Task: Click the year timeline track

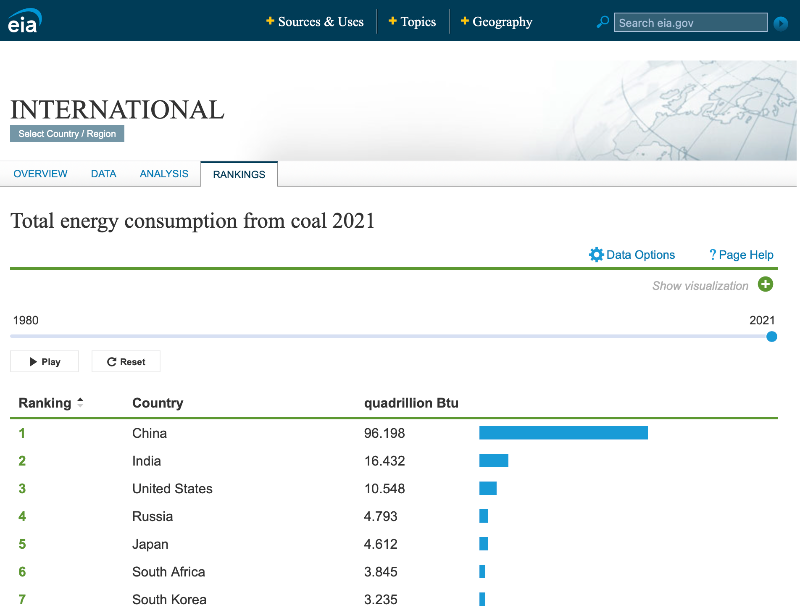Action: coord(391,337)
